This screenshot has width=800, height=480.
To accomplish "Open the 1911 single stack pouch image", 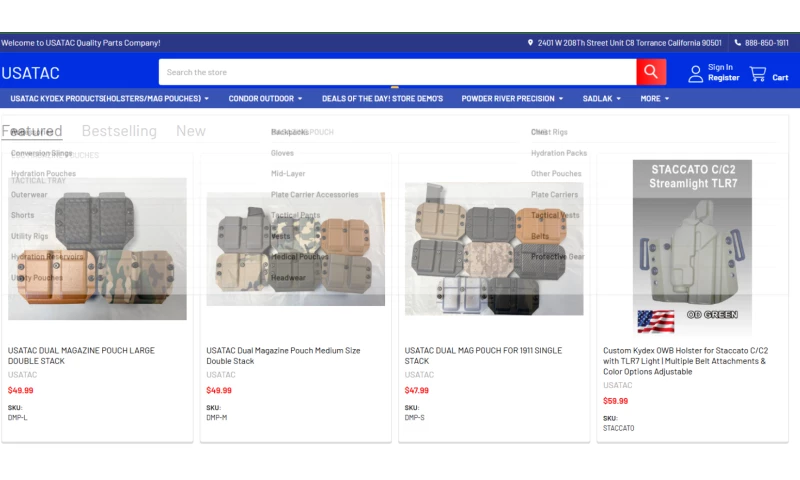I will tap(494, 248).
